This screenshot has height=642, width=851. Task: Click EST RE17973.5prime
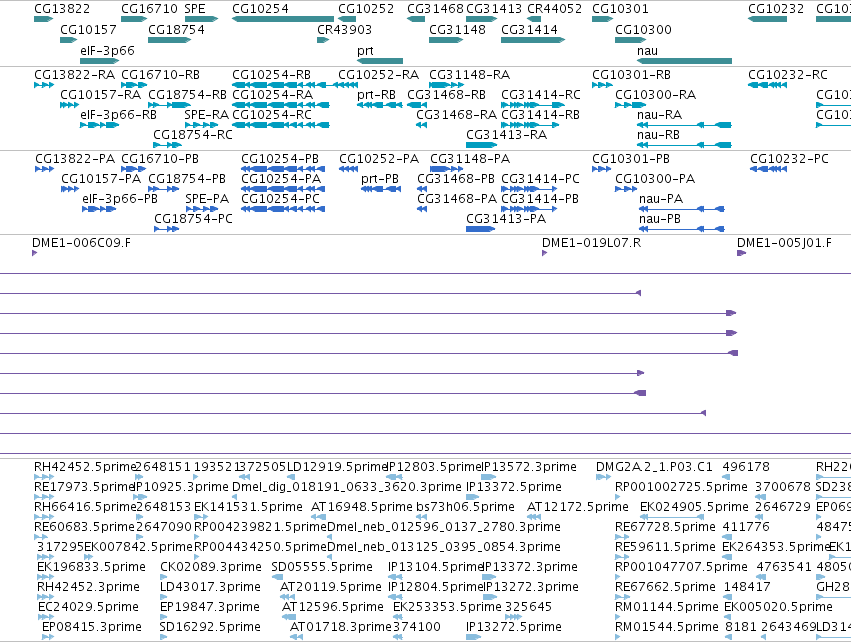[x=84, y=487]
